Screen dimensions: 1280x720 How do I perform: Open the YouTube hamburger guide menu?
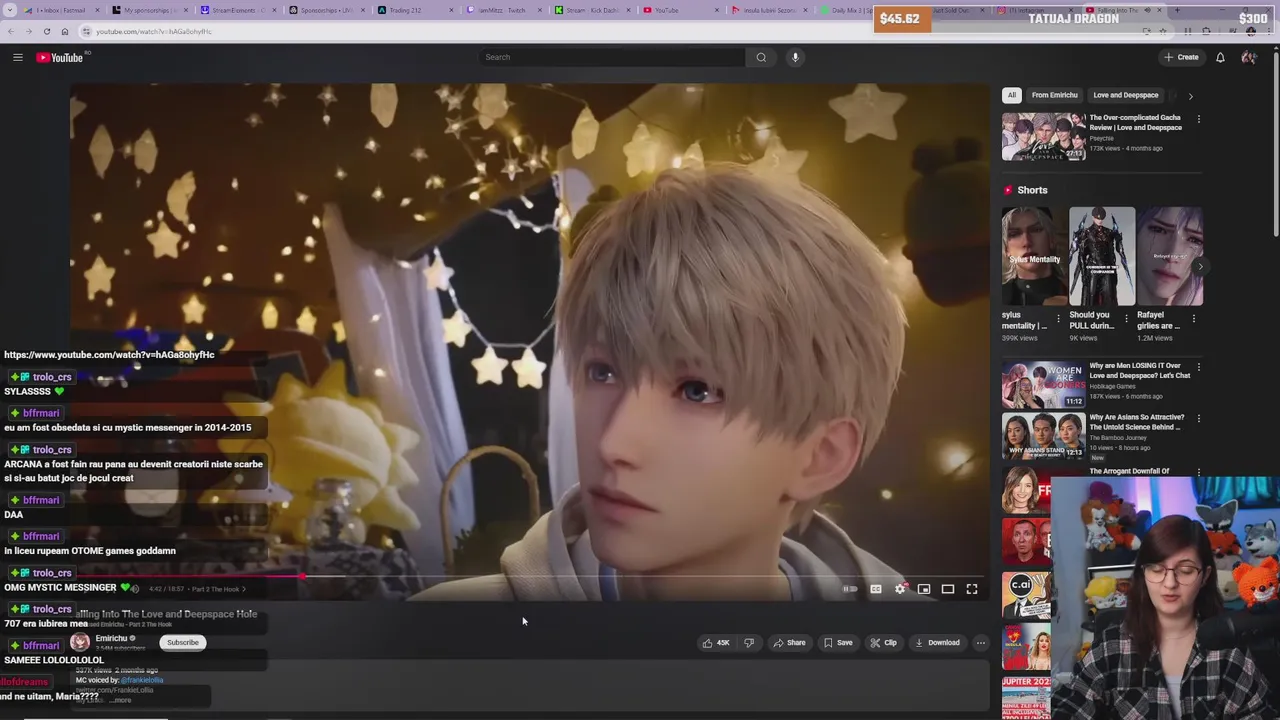18,57
